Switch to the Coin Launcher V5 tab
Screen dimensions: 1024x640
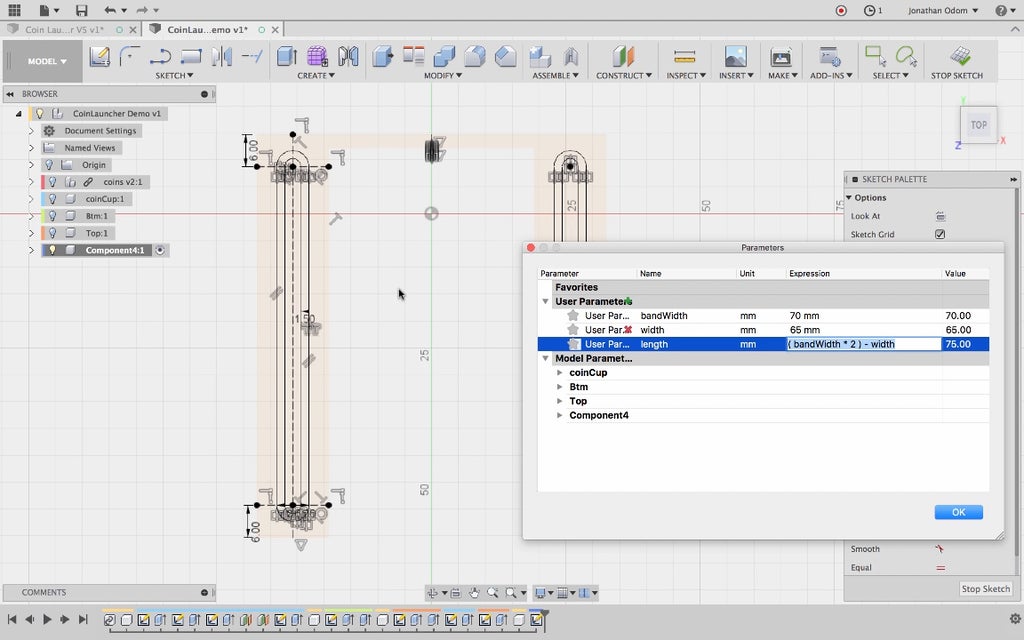pyautogui.click(x=62, y=31)
